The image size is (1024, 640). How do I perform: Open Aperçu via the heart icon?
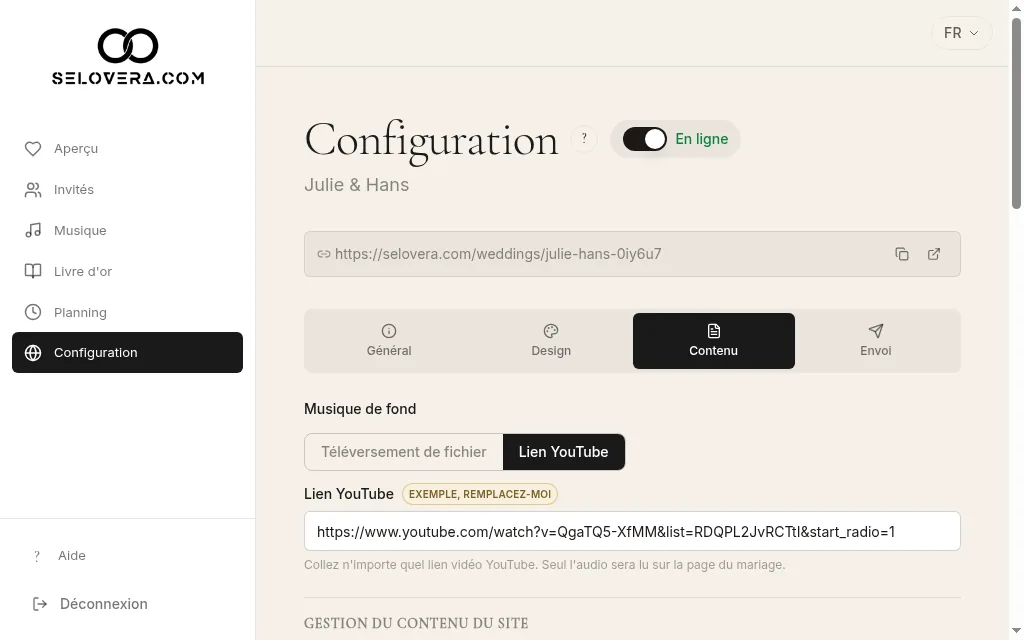tap(33, 149)
